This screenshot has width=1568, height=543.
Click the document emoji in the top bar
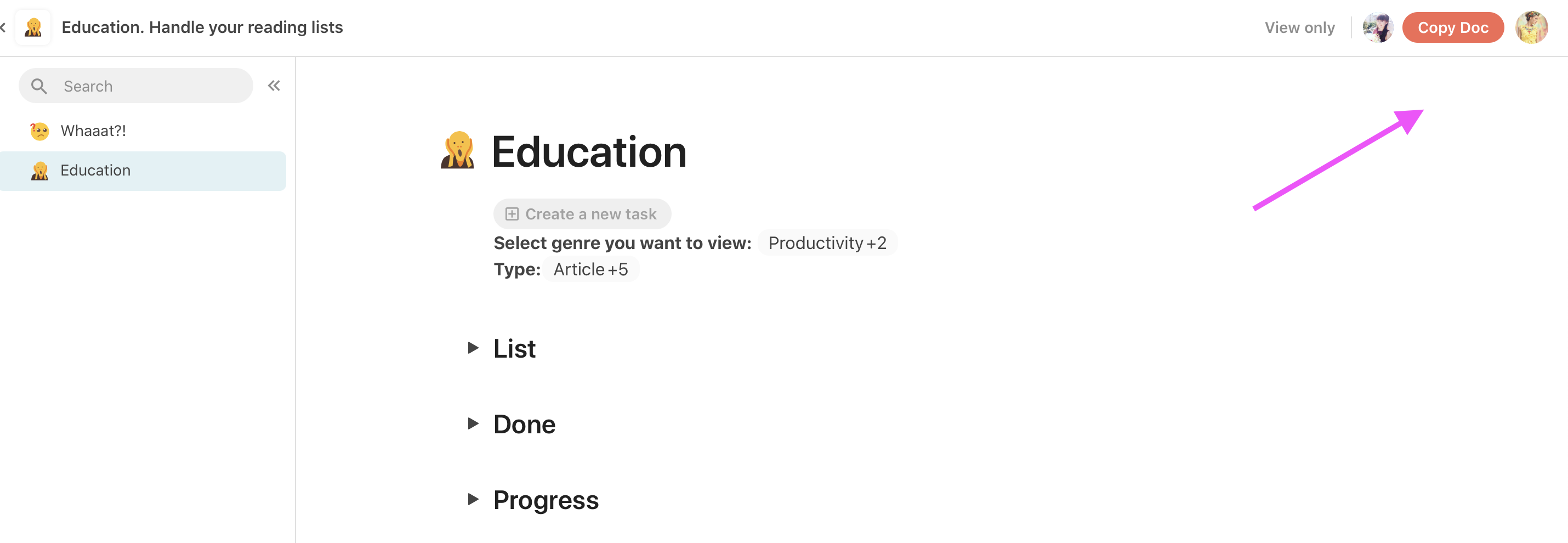point(33,27)
